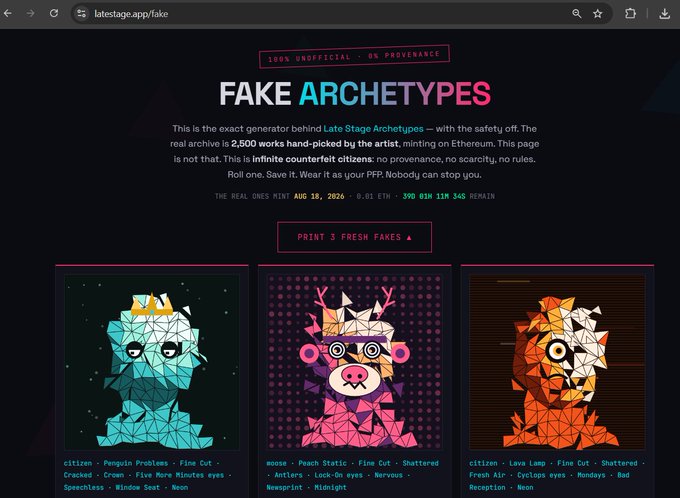
Task: Click the 'Window Seat' trait label
Action: click(137, 487)
